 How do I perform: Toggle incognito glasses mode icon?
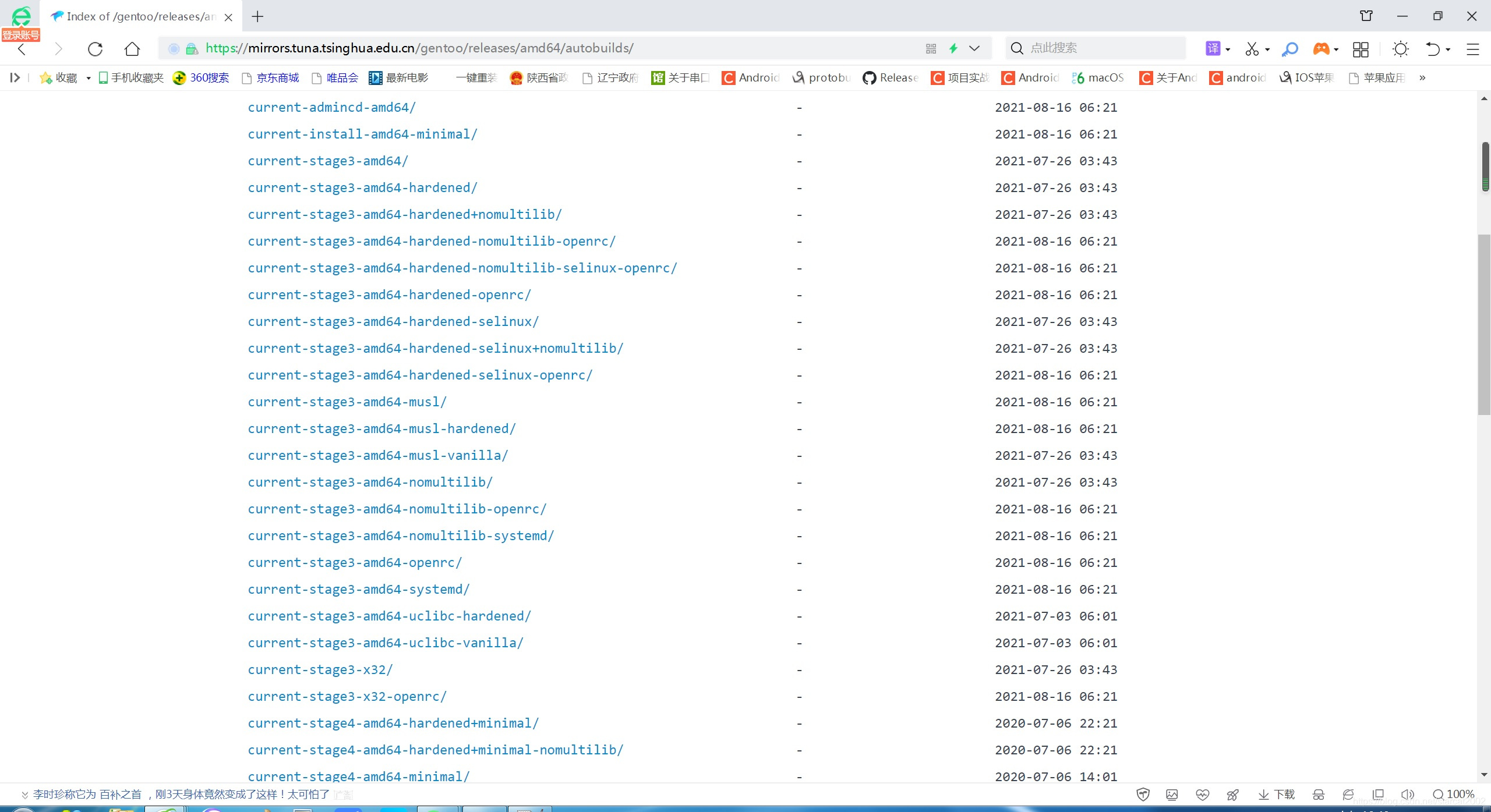[x=1319, y=795]
